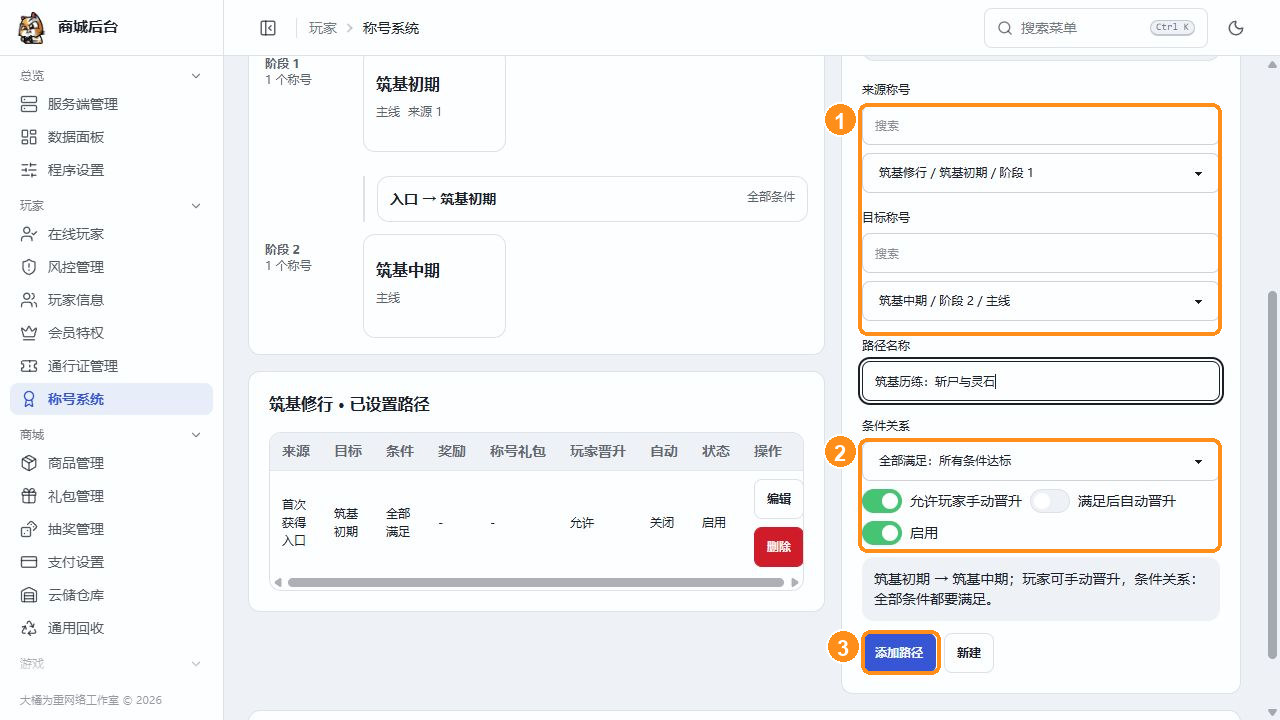Click the 添加路径 button
1280x720 pixels.
pos(899,653)
